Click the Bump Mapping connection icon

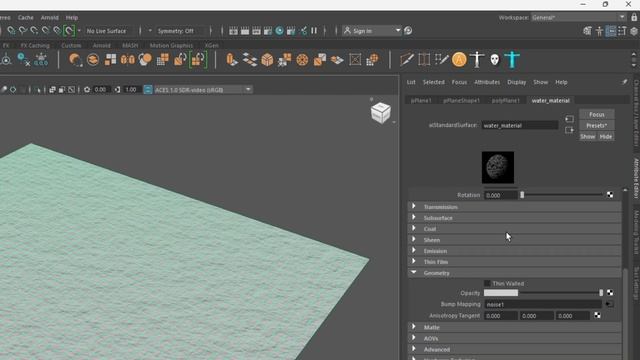click(x=609, y=304)
